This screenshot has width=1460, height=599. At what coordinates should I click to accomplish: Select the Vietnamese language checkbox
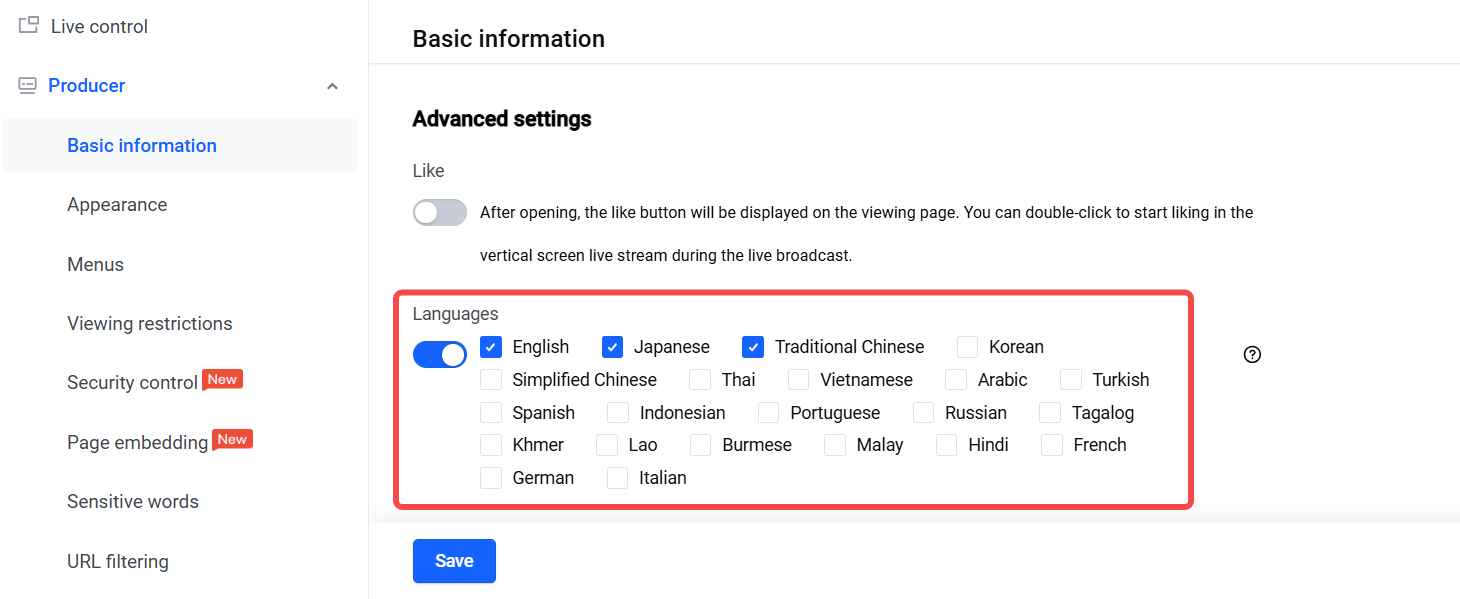(799, 380)
